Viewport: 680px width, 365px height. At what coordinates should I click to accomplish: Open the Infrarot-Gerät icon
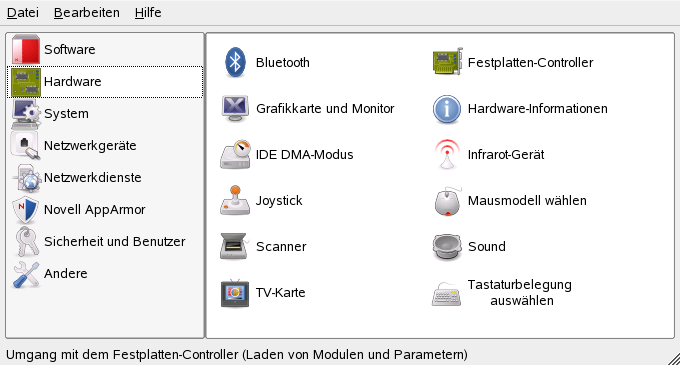(447, 154)
